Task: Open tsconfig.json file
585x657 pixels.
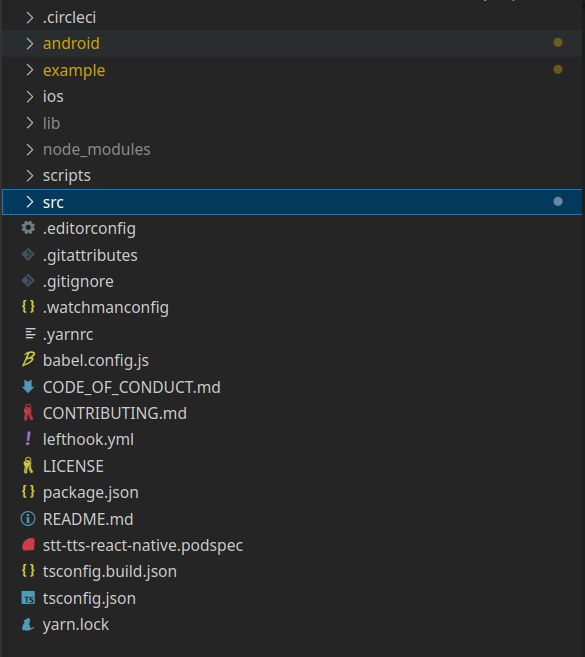Action: tap(89, 598)
